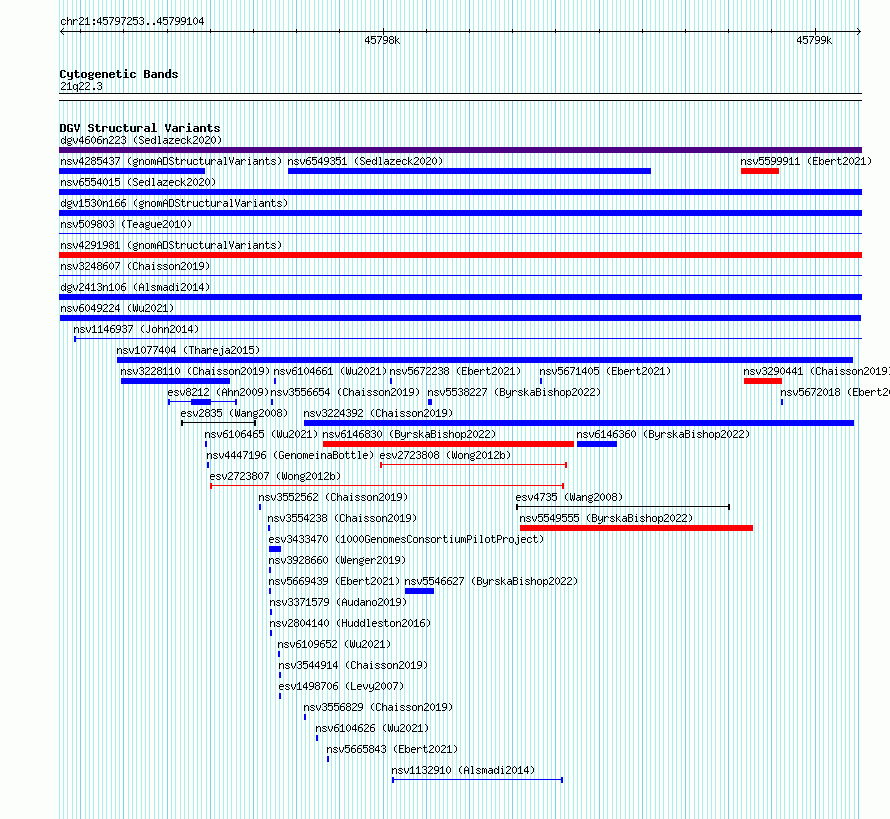Click the blue nsv1132910 interval line
Screen dimensions: 890x819
coord(477,780)
